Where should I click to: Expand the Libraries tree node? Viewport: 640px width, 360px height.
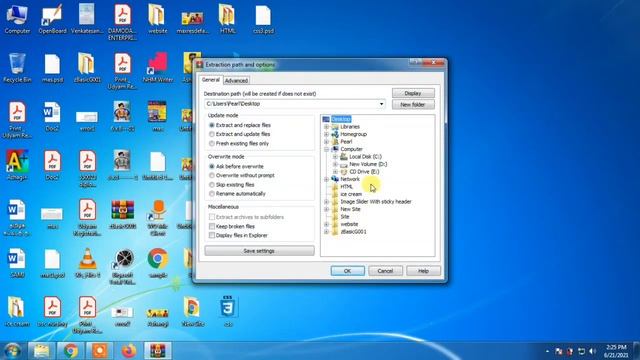[327, 127]
